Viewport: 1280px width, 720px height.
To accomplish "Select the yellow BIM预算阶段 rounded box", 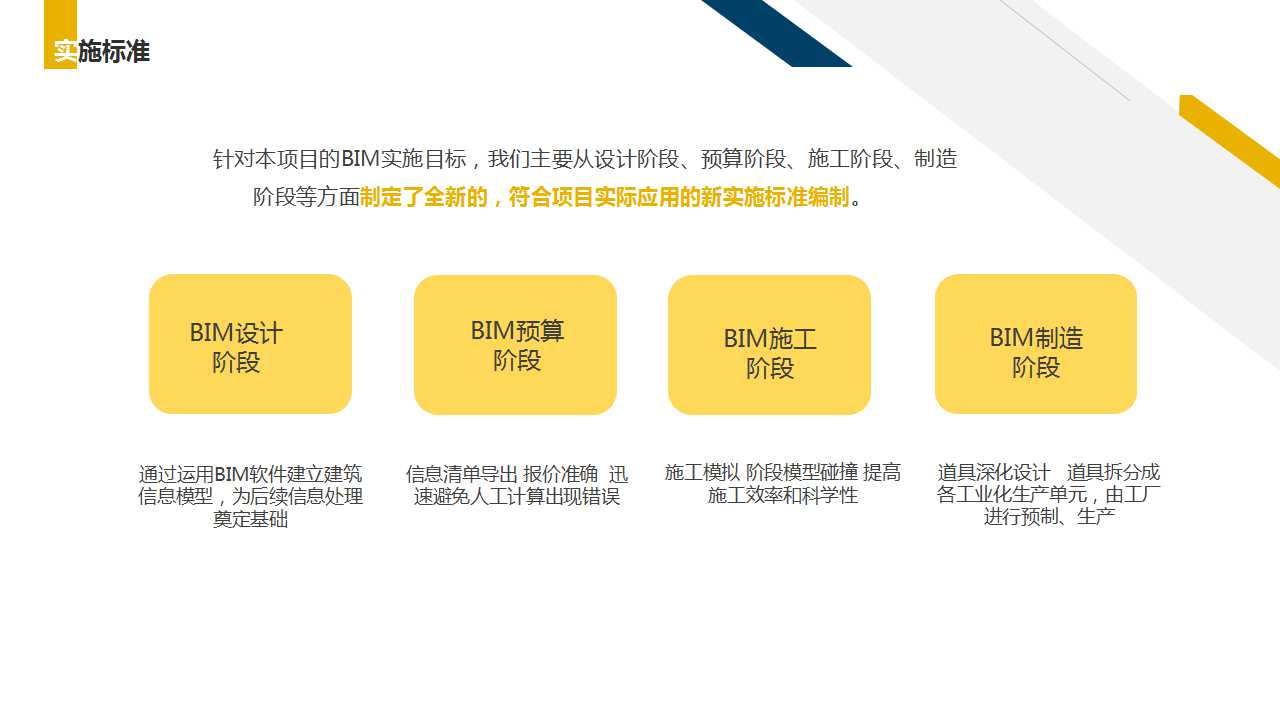I will point(516,344).
